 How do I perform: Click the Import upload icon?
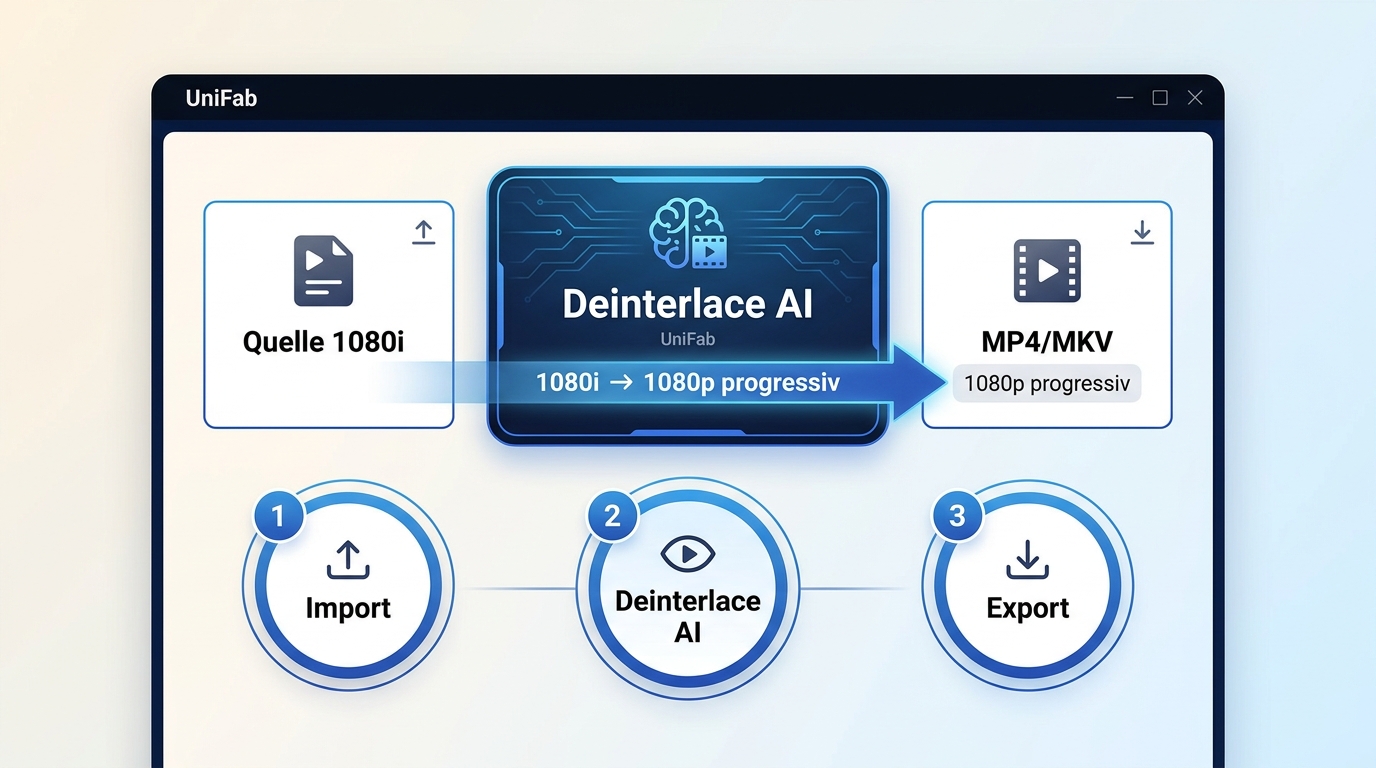click(x=348, y=560)
